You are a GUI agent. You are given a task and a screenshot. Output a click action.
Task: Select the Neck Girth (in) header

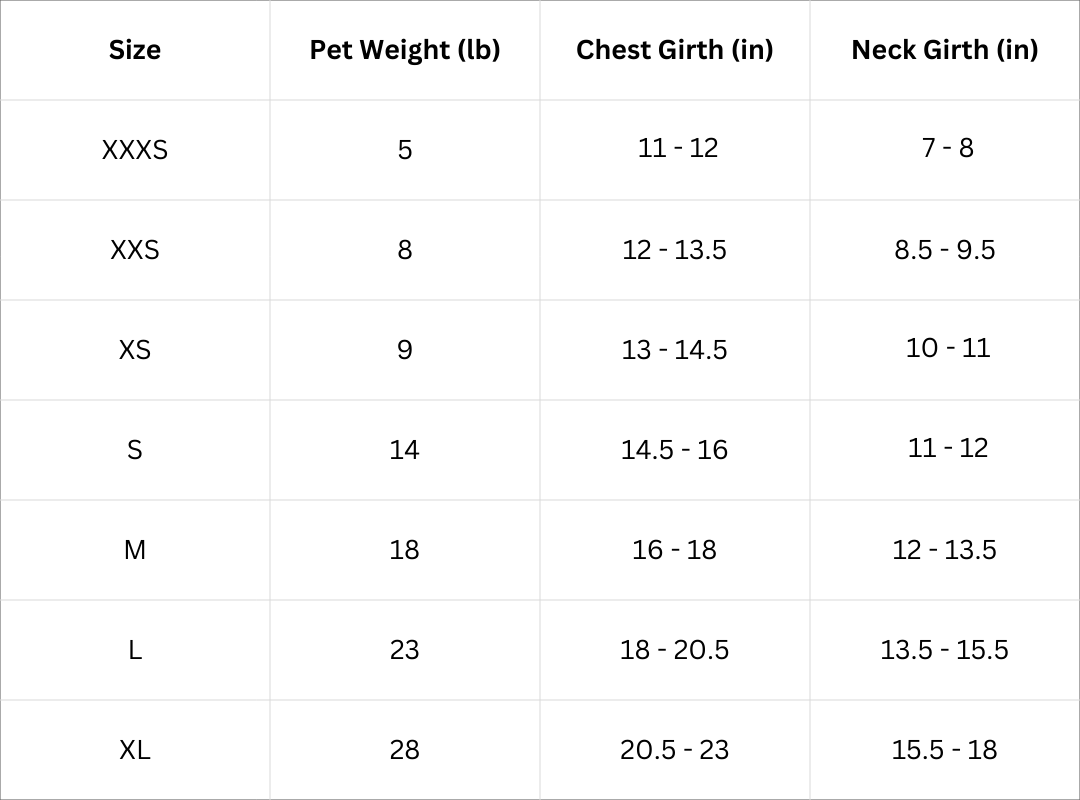point(944,50)
